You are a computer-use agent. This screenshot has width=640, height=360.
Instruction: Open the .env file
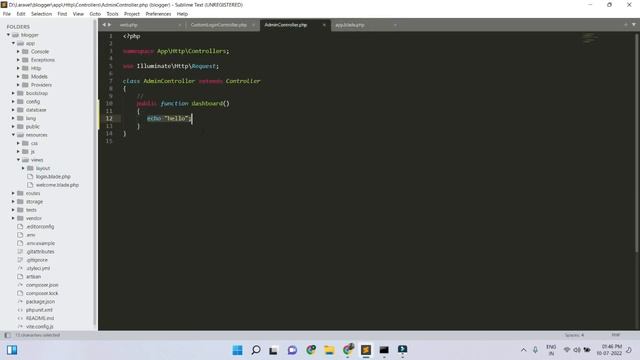click(31, 235)
